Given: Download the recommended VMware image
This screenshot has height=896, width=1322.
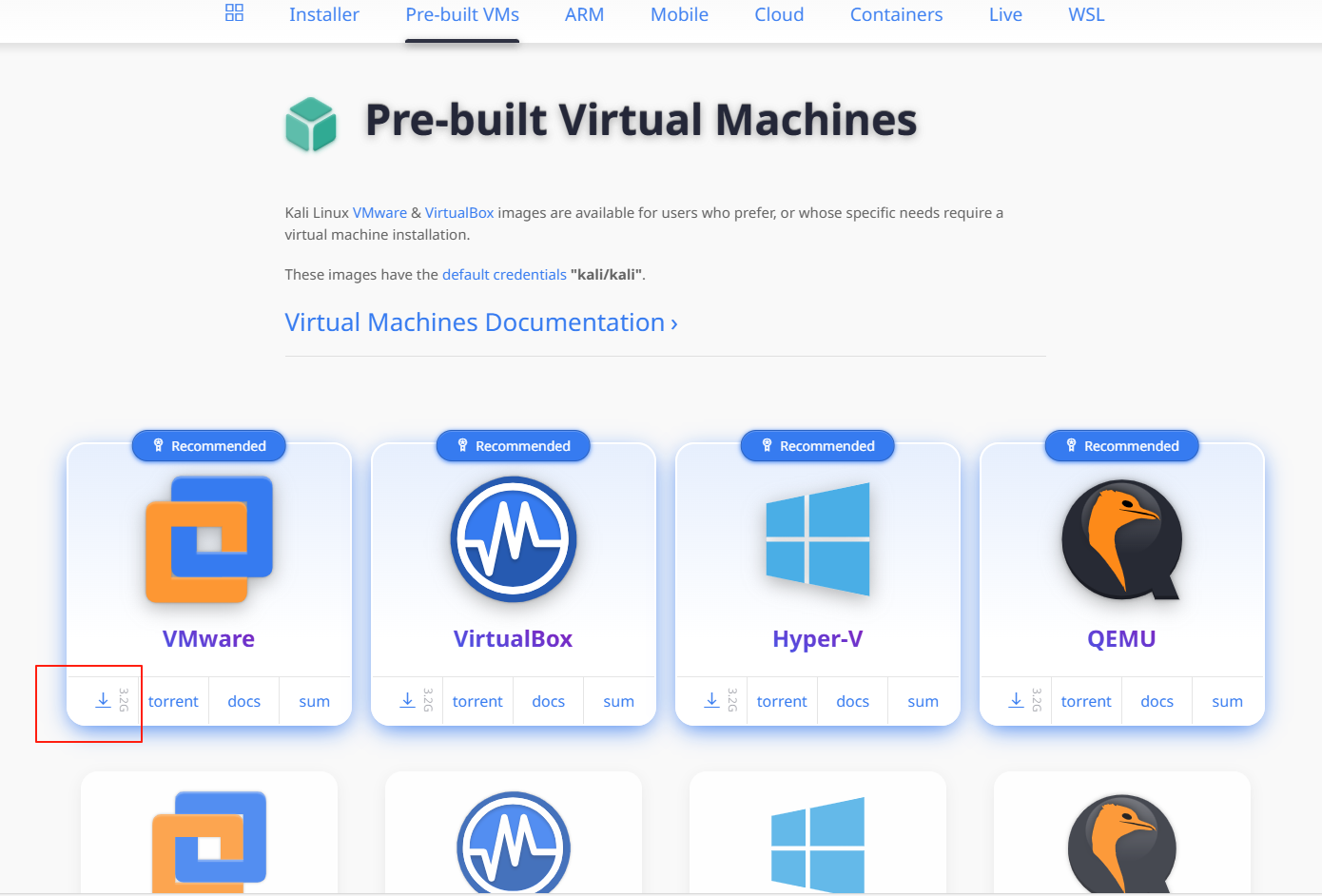Looking at the screenshot, I should [103, 701].
